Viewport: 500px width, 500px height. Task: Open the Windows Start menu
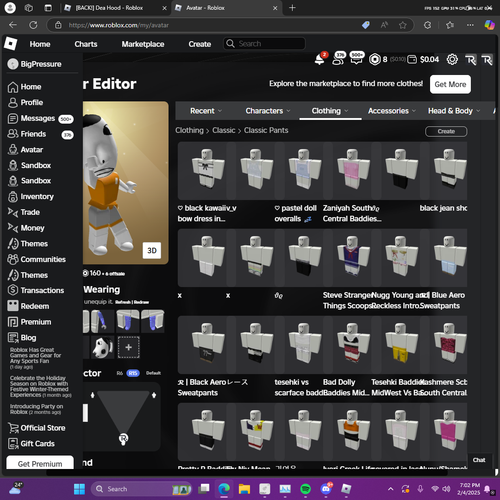[x=79, y=489]
